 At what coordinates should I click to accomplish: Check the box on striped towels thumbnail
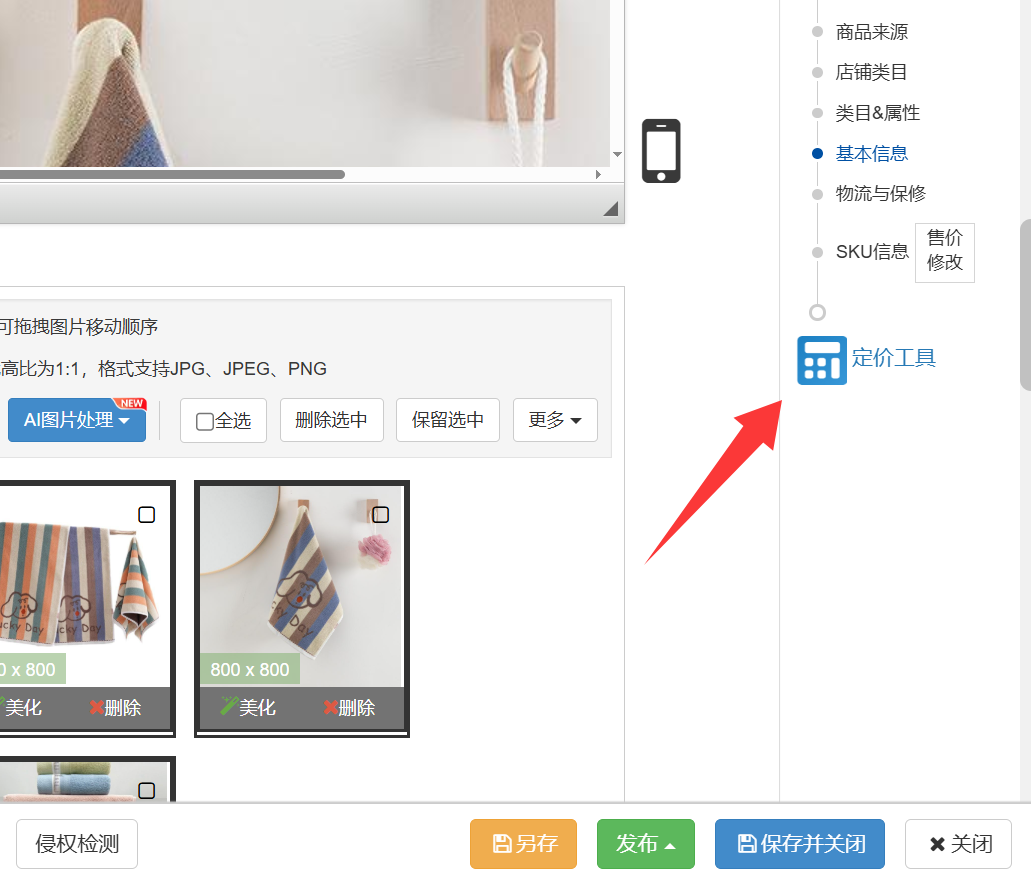click(x=147, y=514)
